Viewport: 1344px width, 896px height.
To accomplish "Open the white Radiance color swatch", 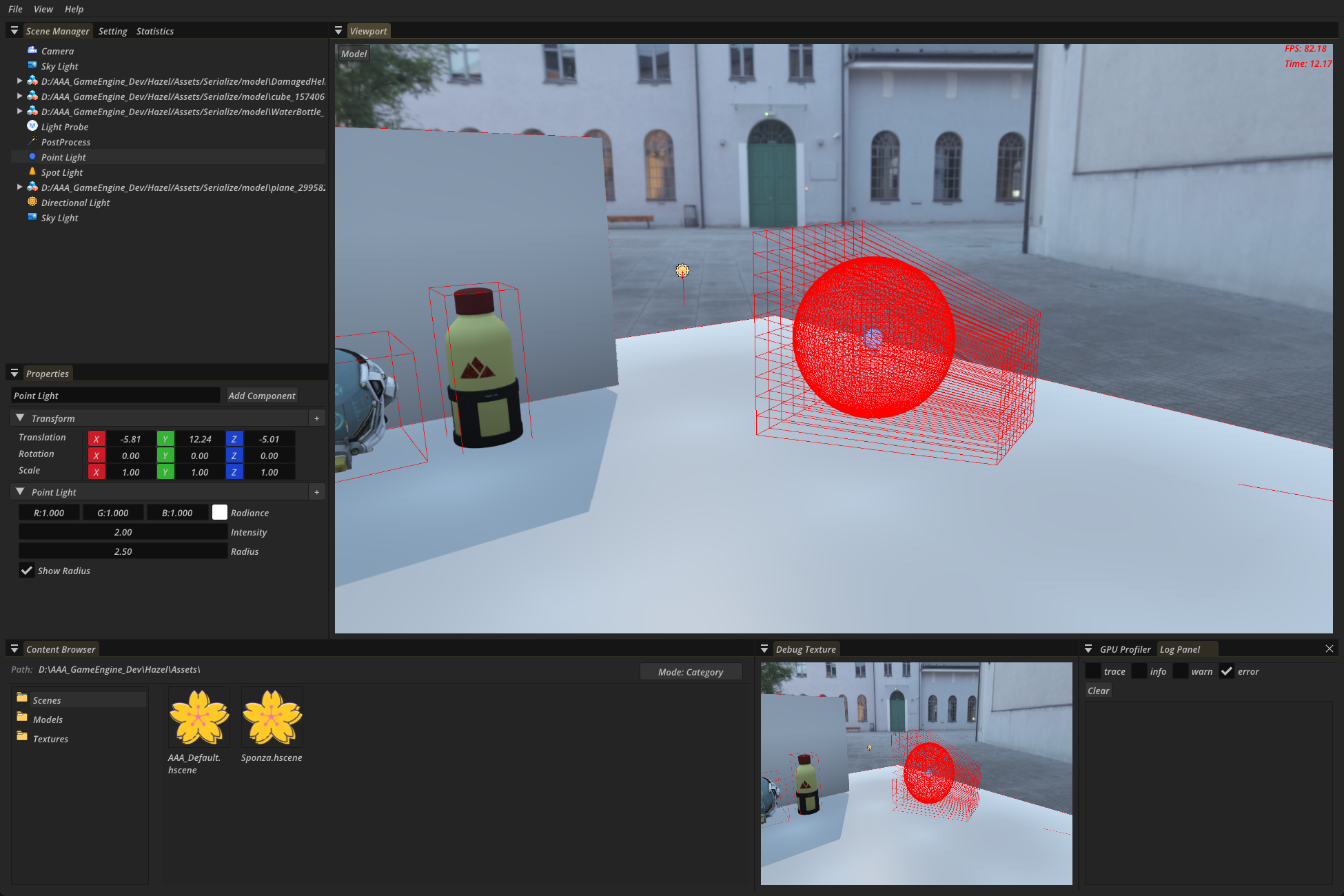I will pos(220,513).
